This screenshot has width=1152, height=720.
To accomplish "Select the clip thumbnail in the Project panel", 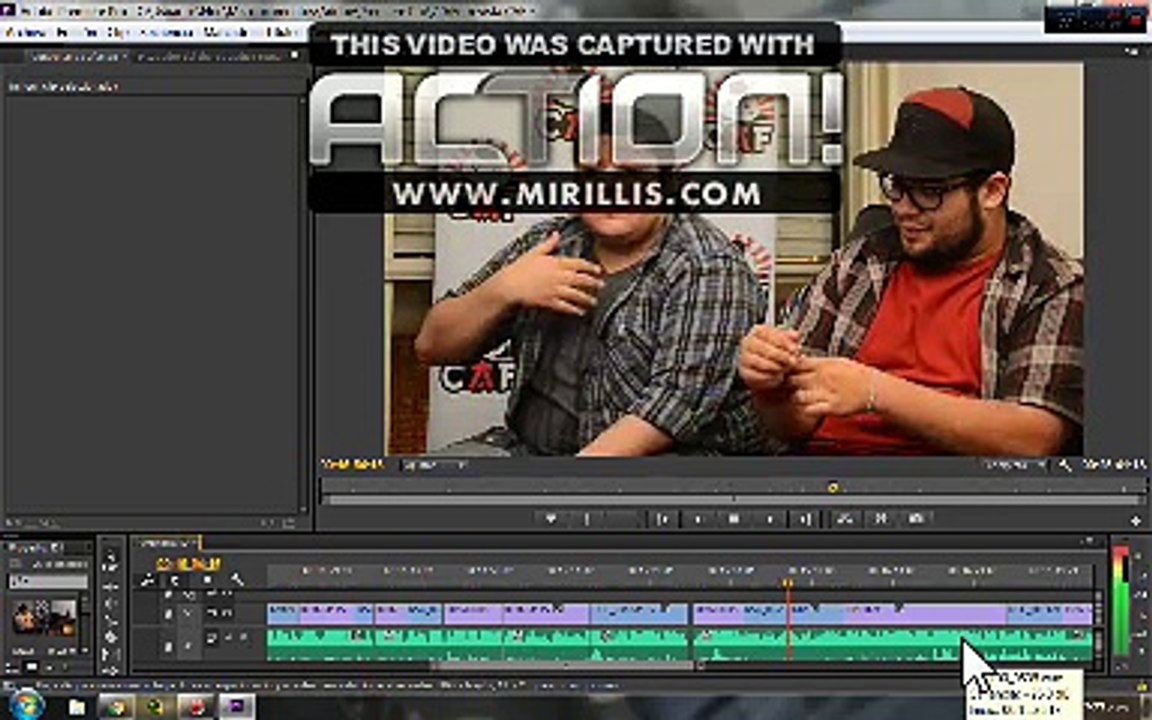I will 44,618.
